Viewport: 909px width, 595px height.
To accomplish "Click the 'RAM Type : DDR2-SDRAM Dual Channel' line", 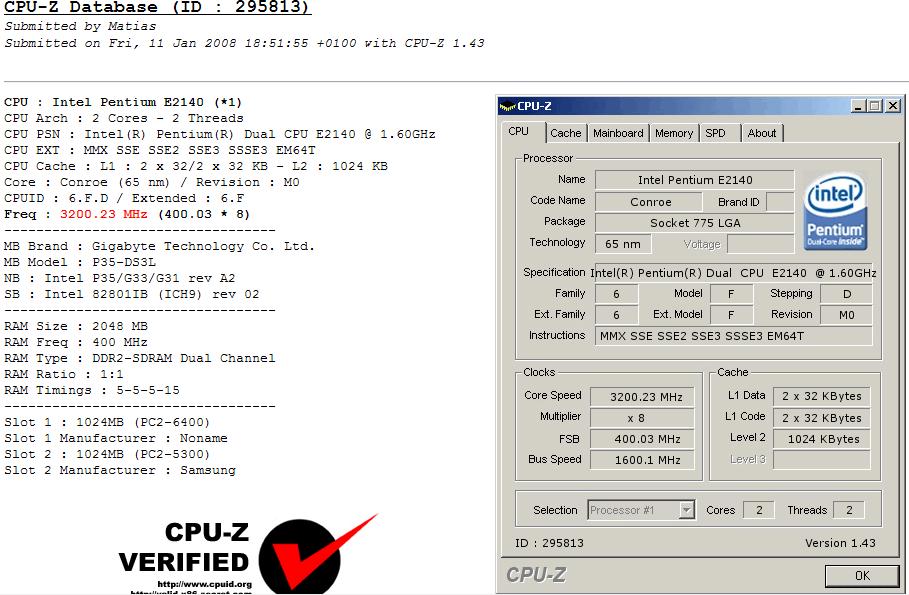I will click(139, 358).
